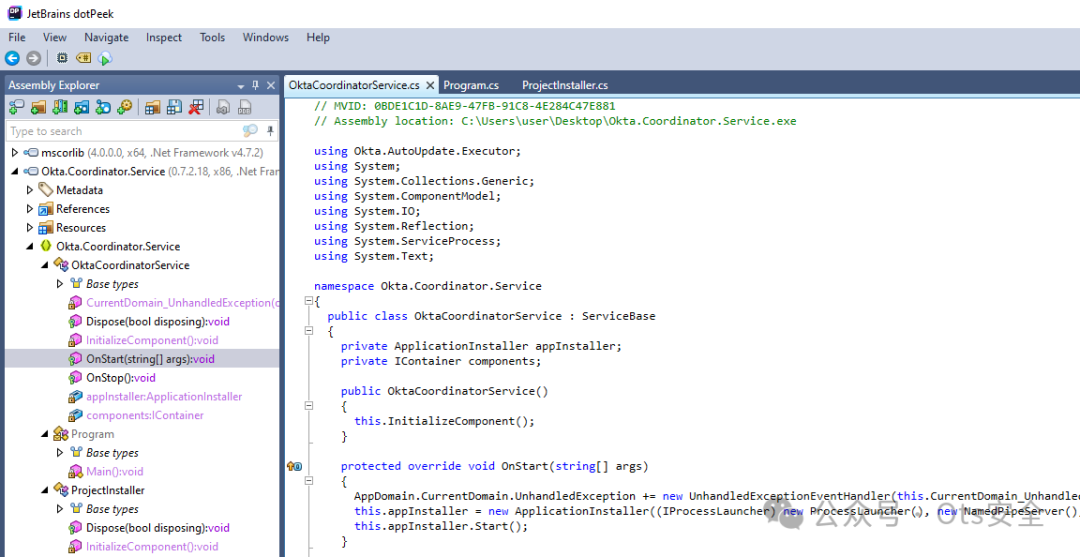
Task: Select Dispose(bool disposing) under OktaCoordinatorService
Action: point(158,321)
